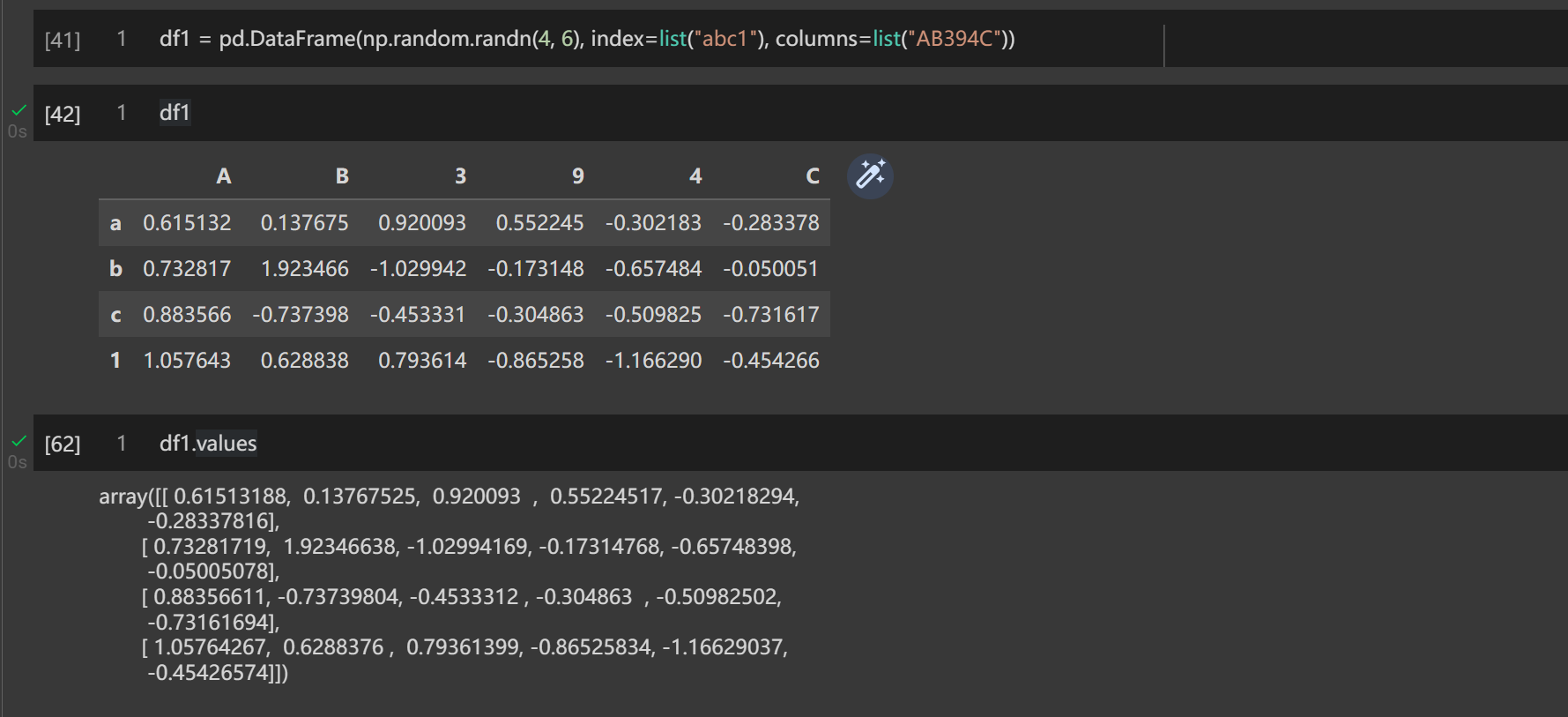Click table value -0.302183
This screenshot has height=717, width=1568.
click(x=654, y=223)
